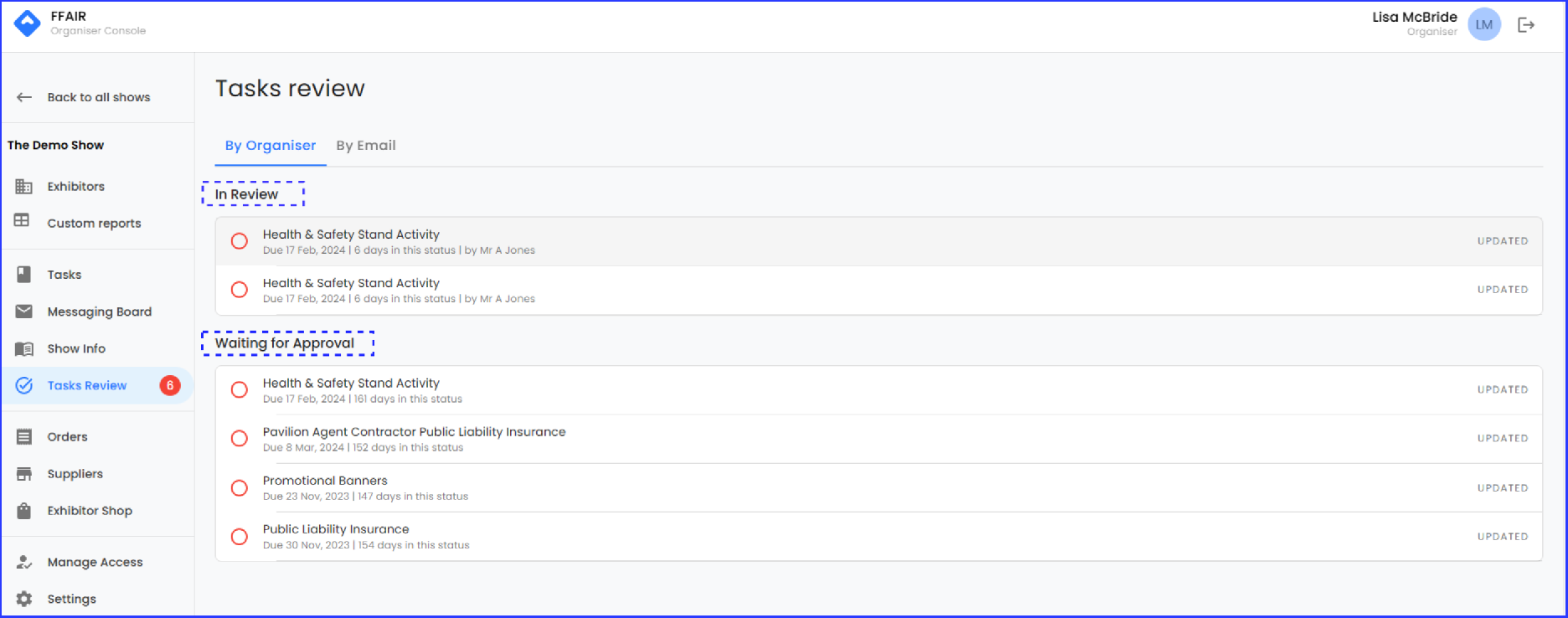Click the LM user avatar
1568x618 pixels.
coord(1484,25)
